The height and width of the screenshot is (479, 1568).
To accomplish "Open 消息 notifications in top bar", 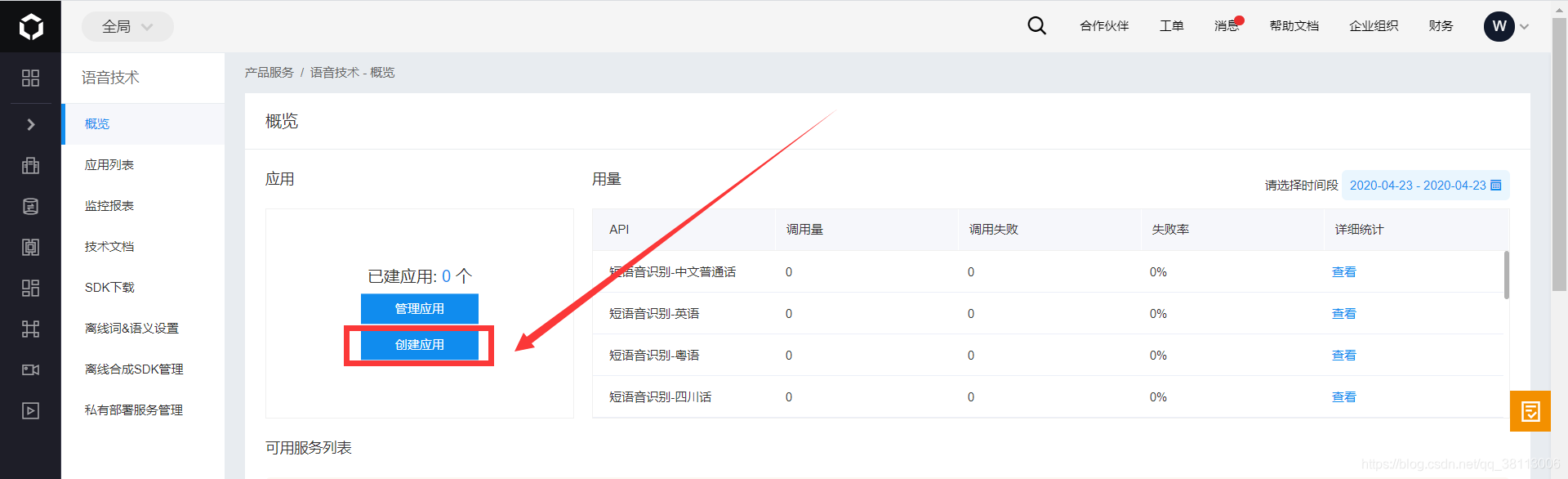I will 1227,26.
